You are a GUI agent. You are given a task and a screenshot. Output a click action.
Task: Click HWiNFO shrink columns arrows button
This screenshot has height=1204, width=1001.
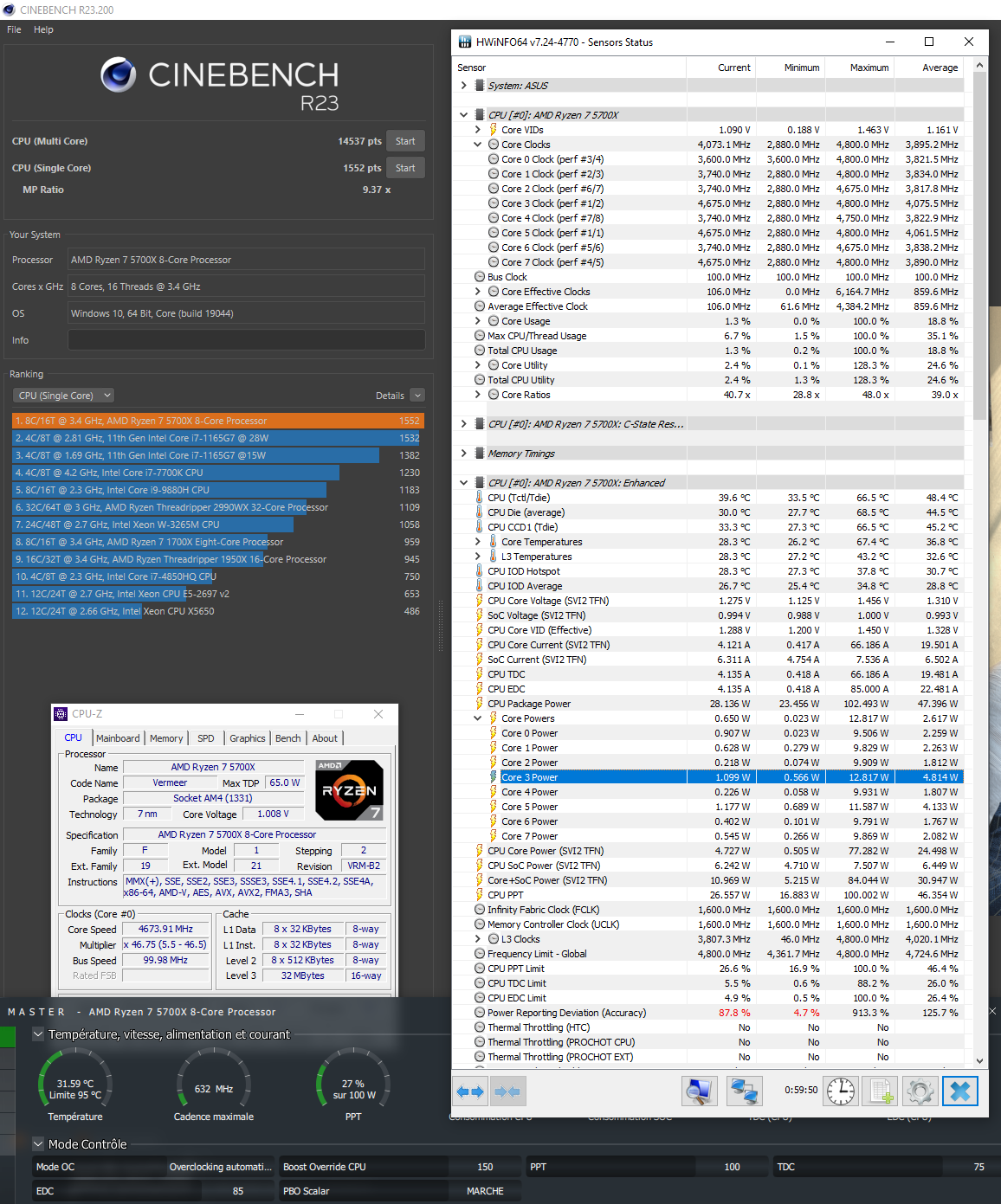click(x=507, y=1091)
